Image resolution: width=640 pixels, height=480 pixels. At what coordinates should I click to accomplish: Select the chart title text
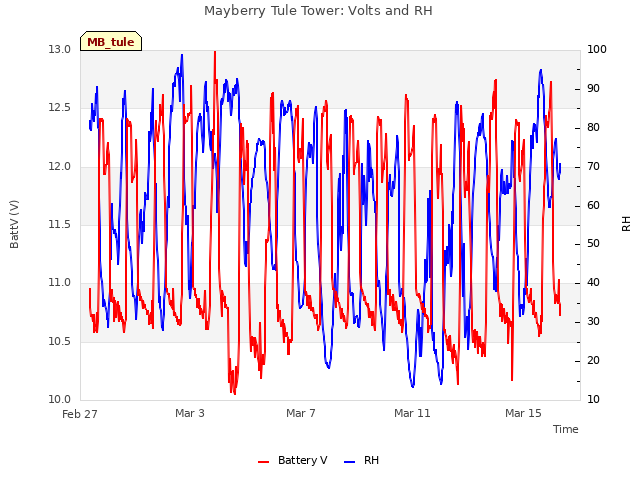318,11
